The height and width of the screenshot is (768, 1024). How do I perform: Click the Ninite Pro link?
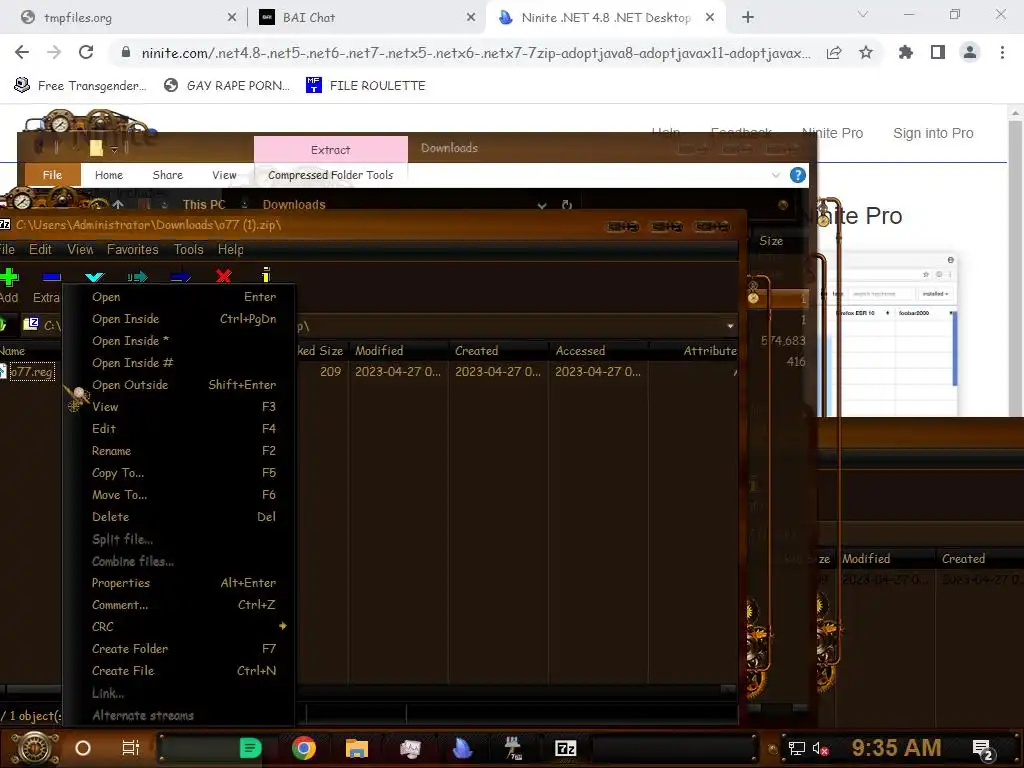(833, 133)
